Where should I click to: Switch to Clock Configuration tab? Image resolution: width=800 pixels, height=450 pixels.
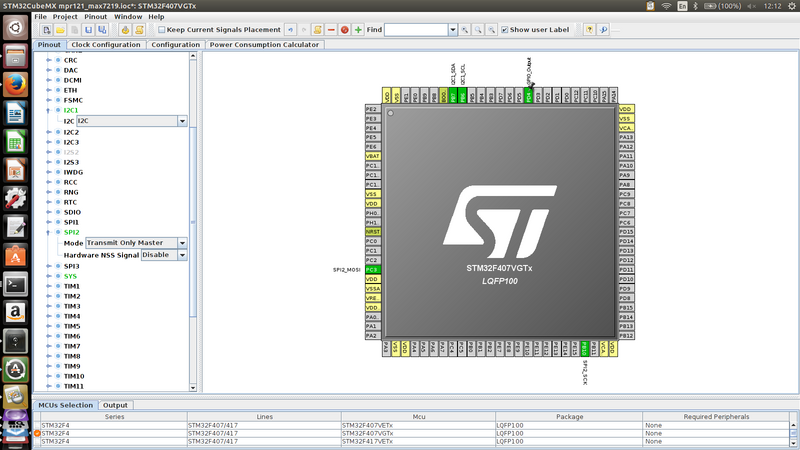106,45
